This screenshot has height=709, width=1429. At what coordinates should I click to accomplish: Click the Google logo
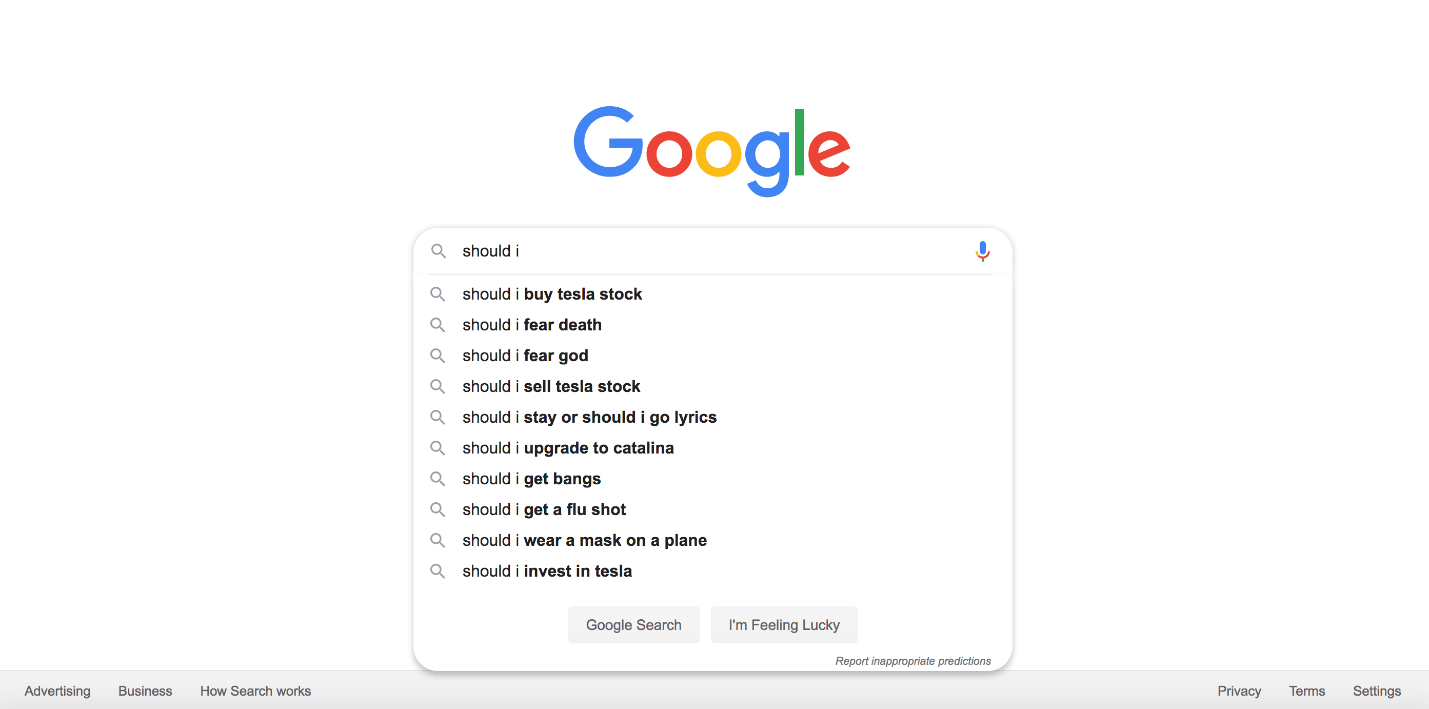click(712, 150)
